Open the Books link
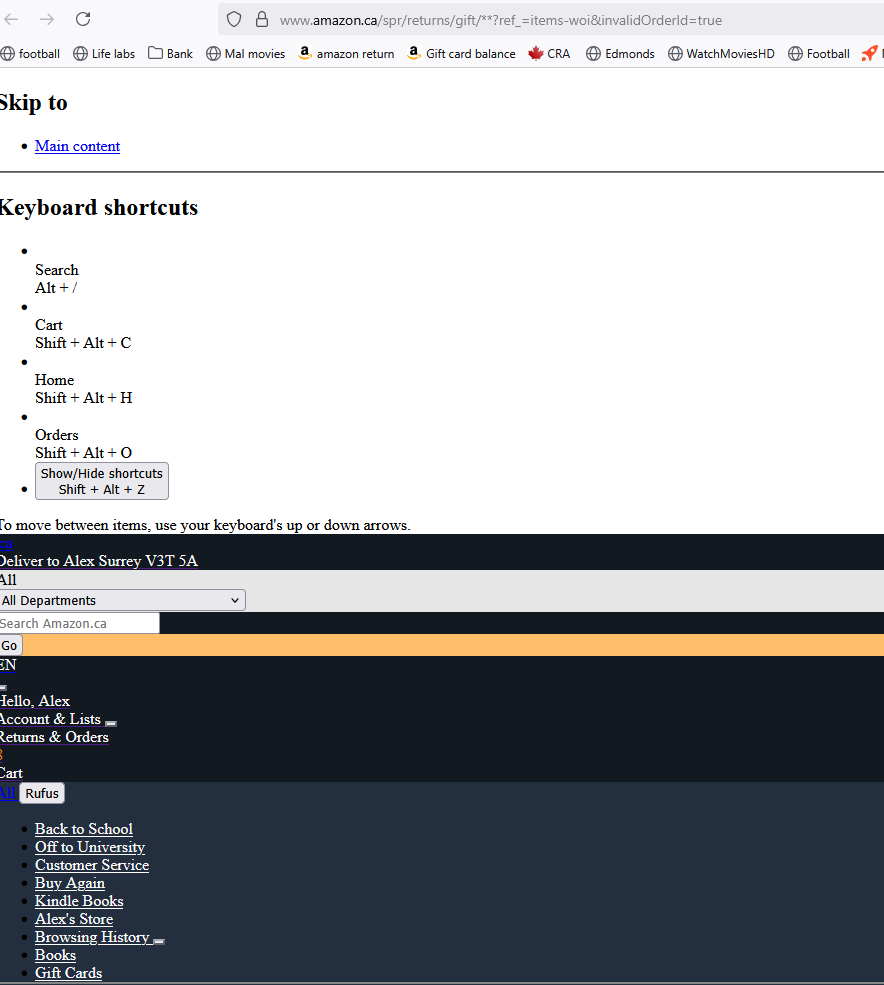Image resolution: width=884 pixels, height=985 pixels. tap(55, 955)
